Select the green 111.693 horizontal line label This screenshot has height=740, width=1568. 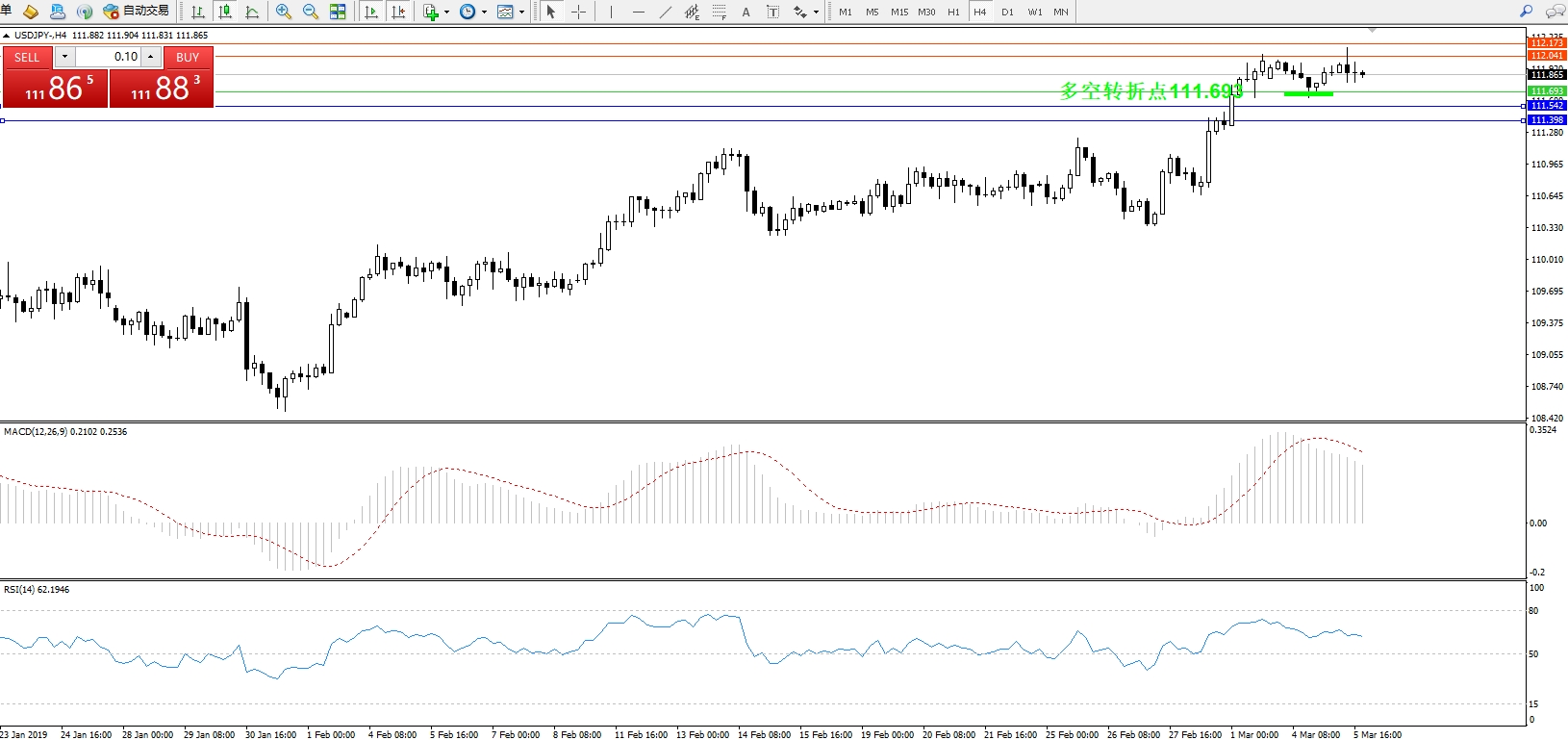pyautogui.click(x=1547, y=91)
